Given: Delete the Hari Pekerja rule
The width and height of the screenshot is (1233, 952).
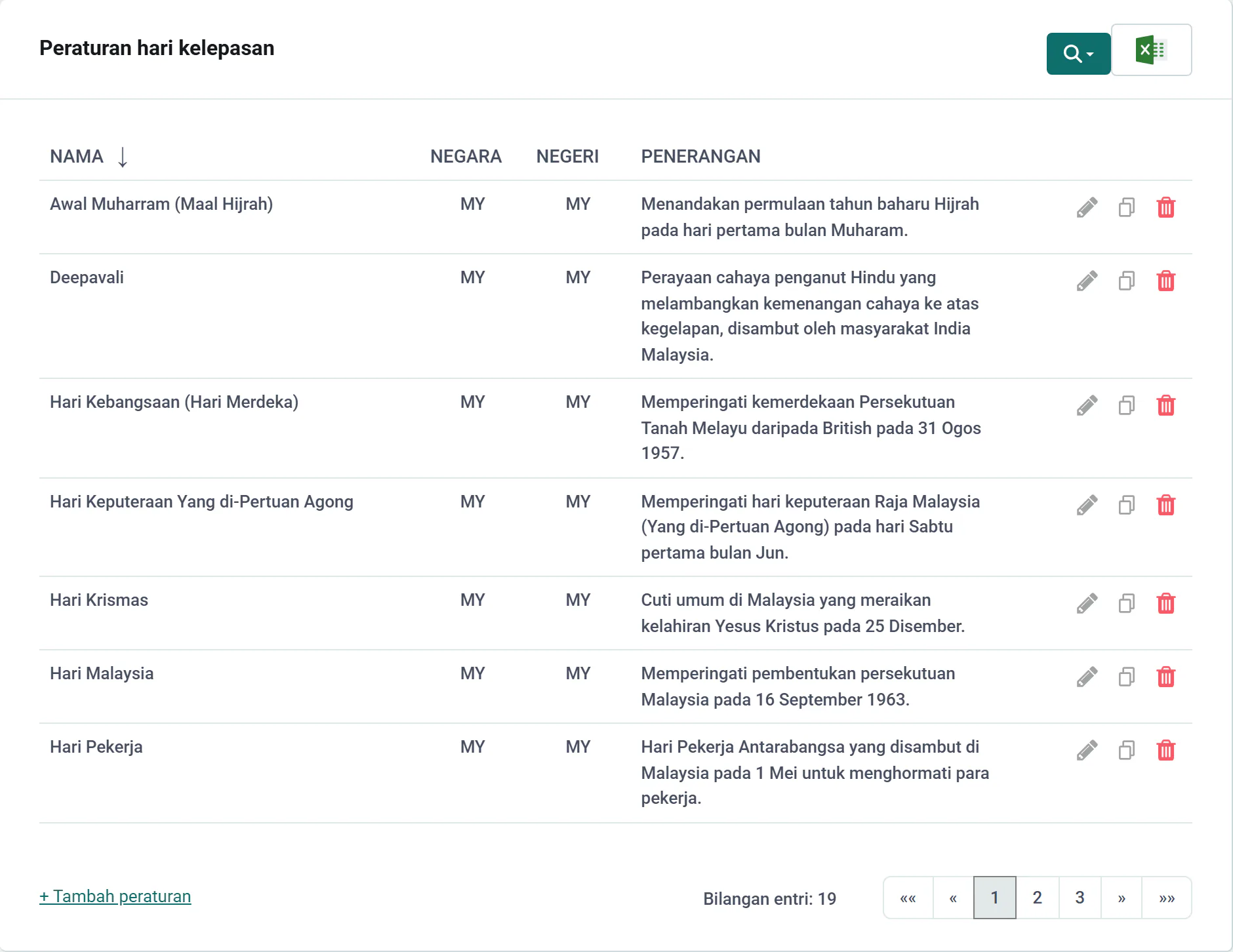Looking at the screenshot, I should 1166,750.
